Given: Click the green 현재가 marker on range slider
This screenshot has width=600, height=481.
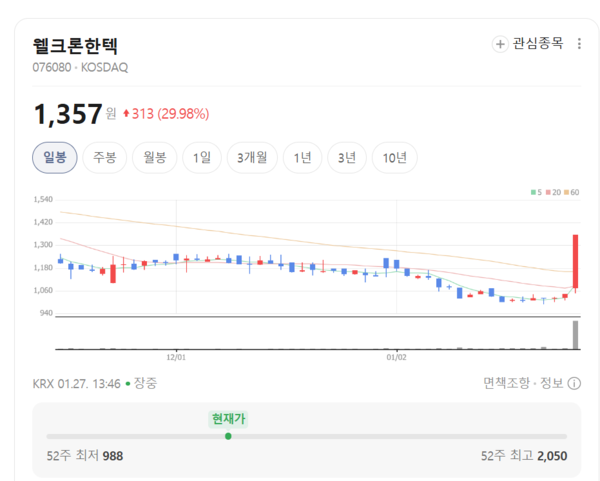Looking at the screenshot, I should [x=228, y=436].
